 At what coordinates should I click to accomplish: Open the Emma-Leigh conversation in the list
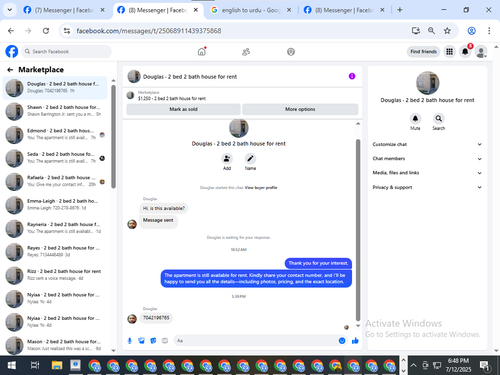point(55,205)
